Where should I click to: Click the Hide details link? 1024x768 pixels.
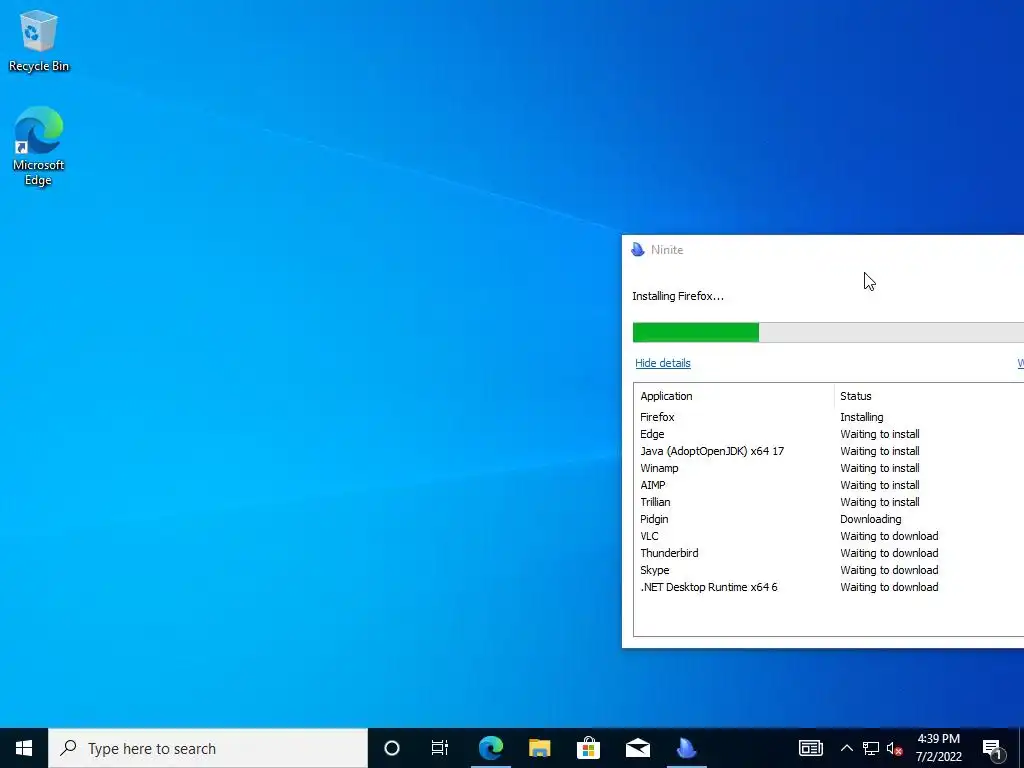(662, 363)
